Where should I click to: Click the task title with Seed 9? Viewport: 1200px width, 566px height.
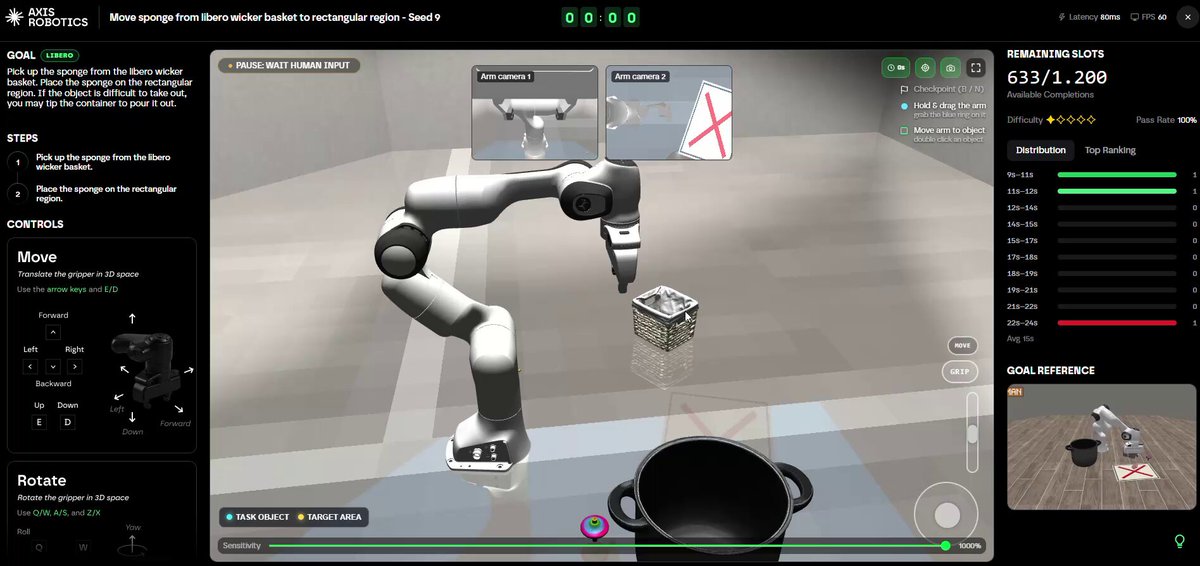pos(274,17)
